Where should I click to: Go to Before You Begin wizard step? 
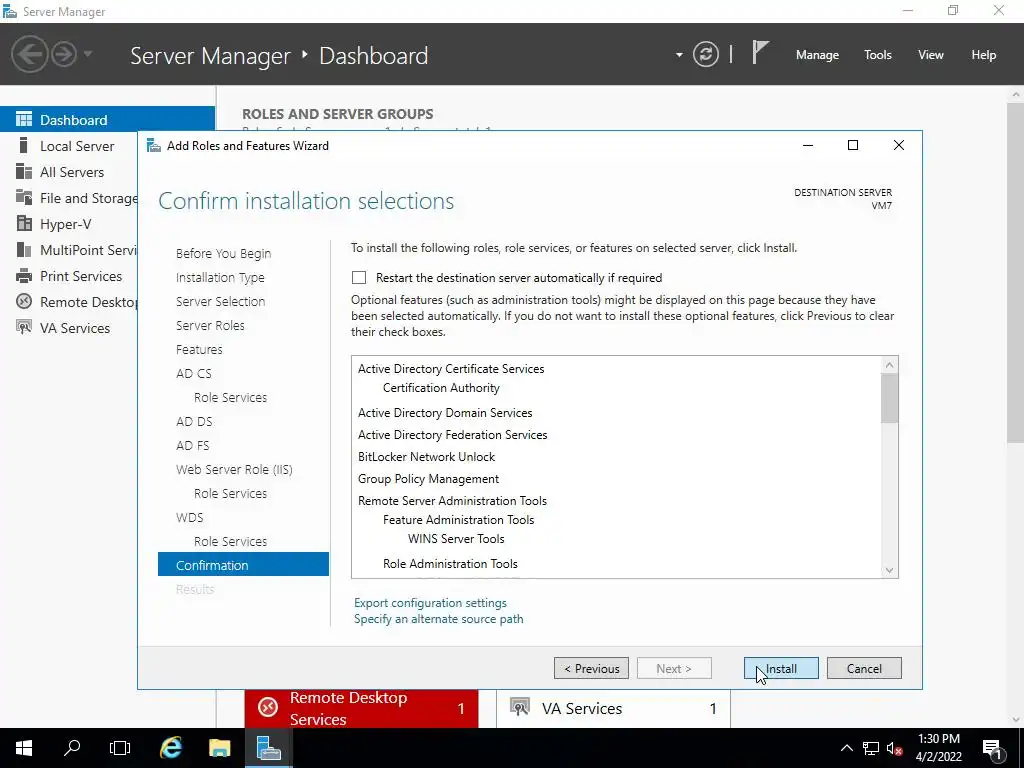pyautogui.click(x=223, y=253)
